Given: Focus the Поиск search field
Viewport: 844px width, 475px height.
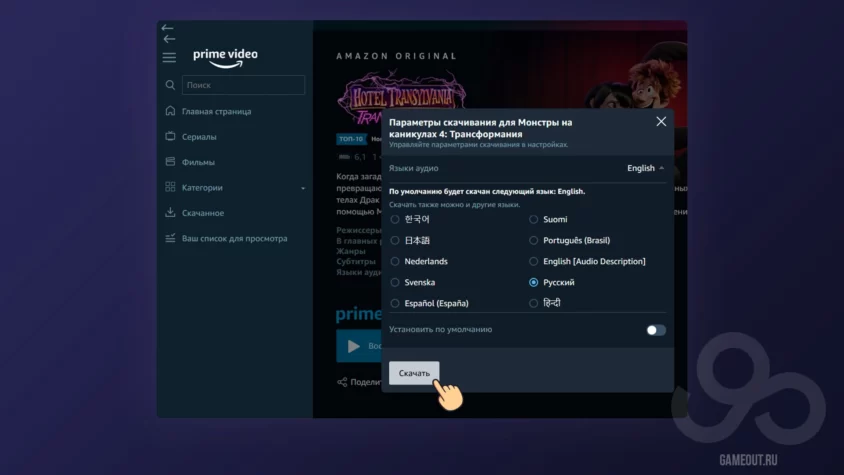Looking at the screenshot, I should tap(243, 85).
